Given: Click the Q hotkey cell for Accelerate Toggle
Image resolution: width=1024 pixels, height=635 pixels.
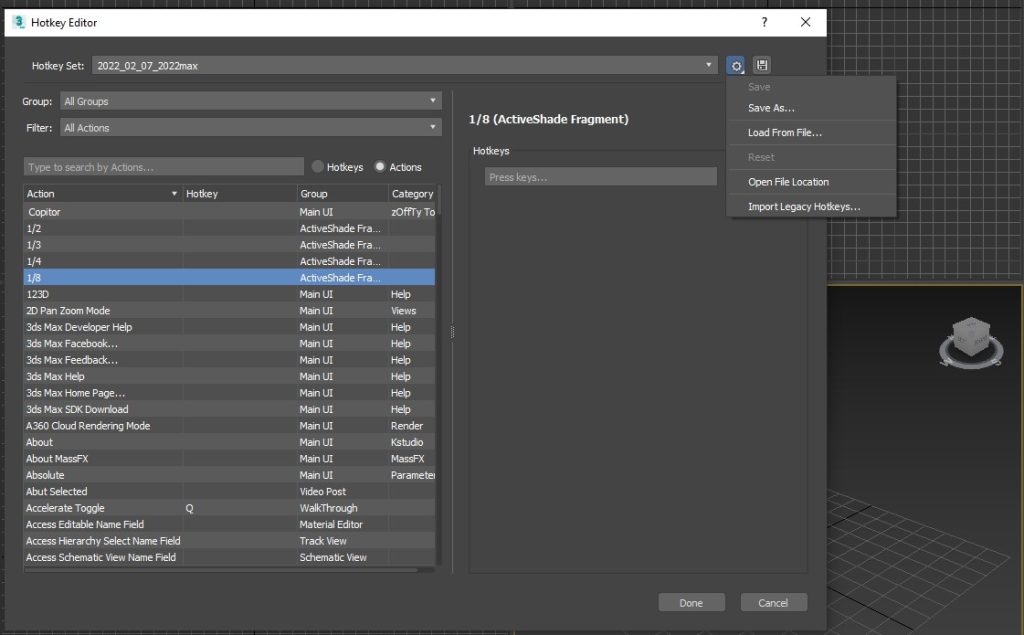Looking at the screenshot, I should [x=240, y=508].
